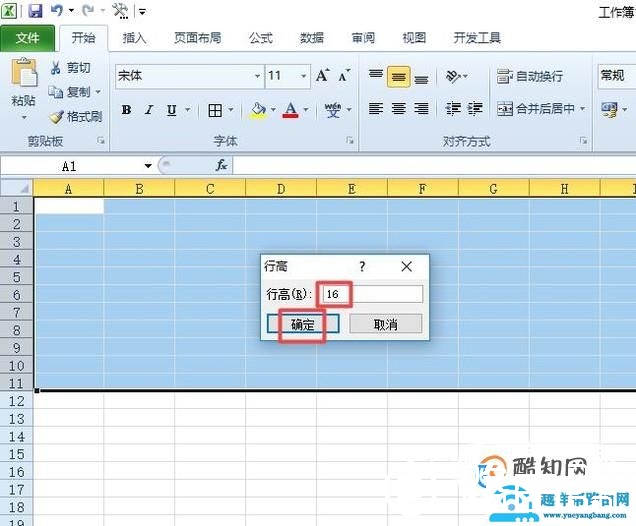This screenshot has height=526, width=636.
Task: Click the Excel application icon
Action: tap(9, 11)
